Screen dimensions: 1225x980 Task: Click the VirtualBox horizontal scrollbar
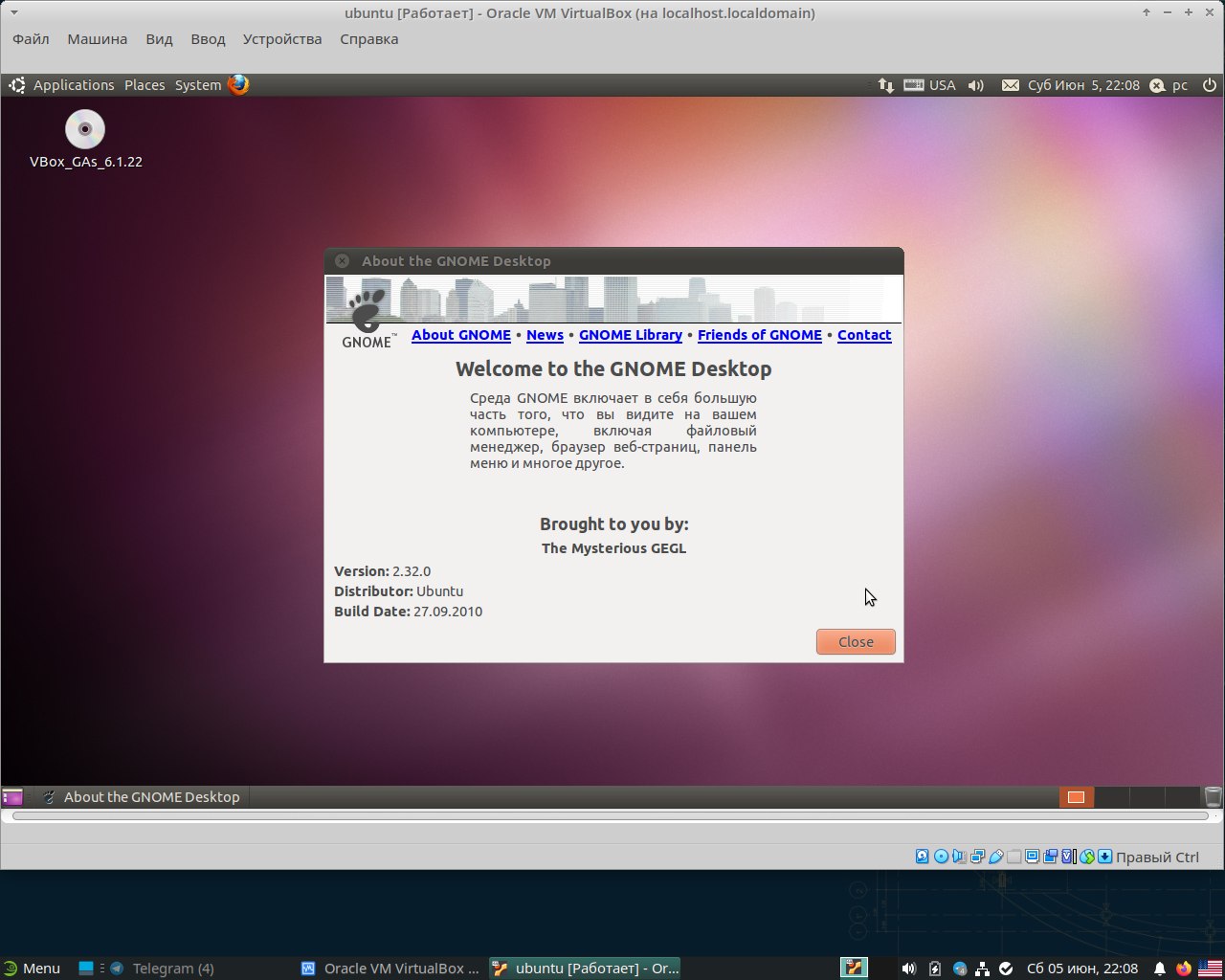pos(610,816)
